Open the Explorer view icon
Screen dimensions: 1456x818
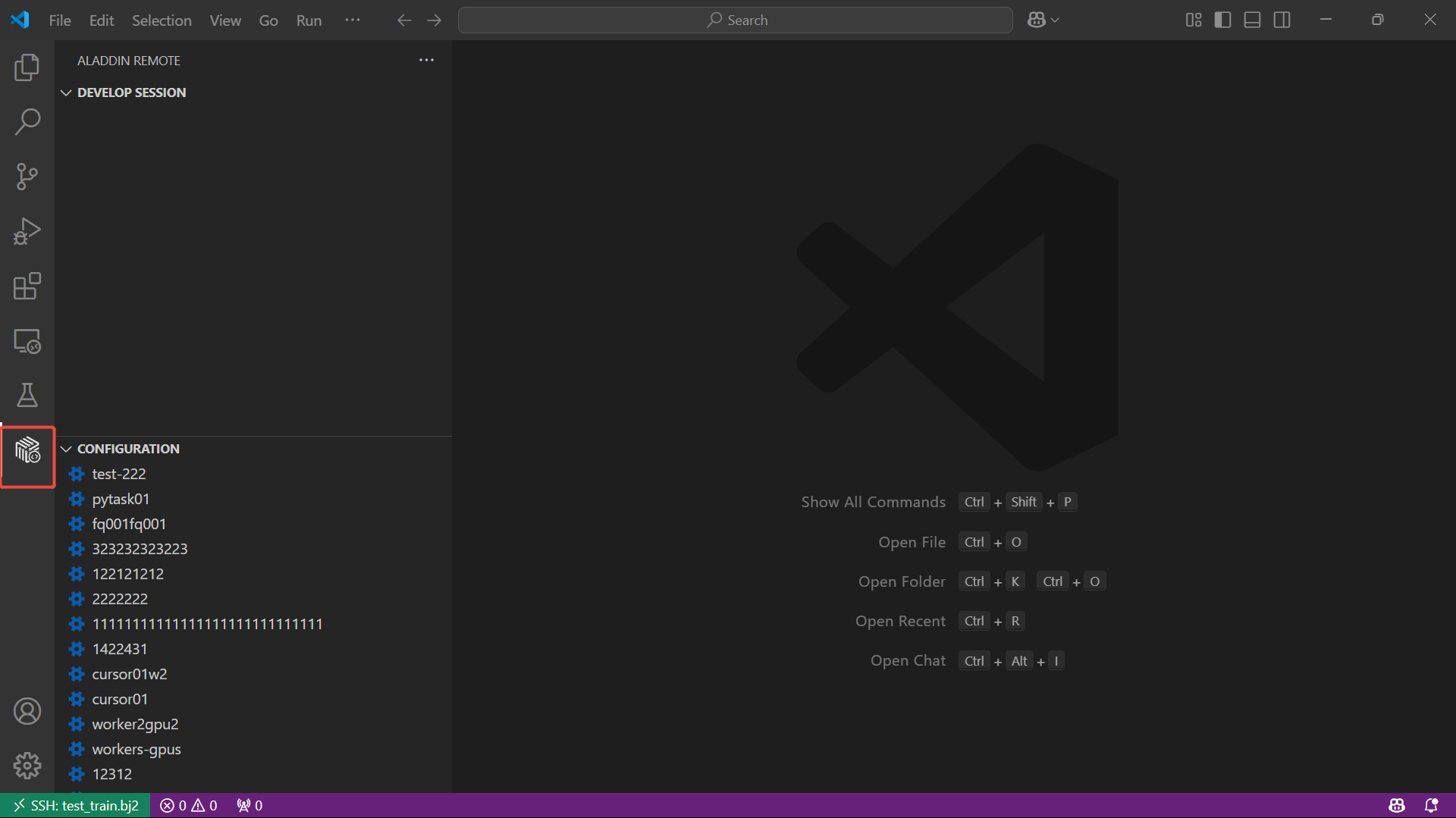[x=27, y=67]
